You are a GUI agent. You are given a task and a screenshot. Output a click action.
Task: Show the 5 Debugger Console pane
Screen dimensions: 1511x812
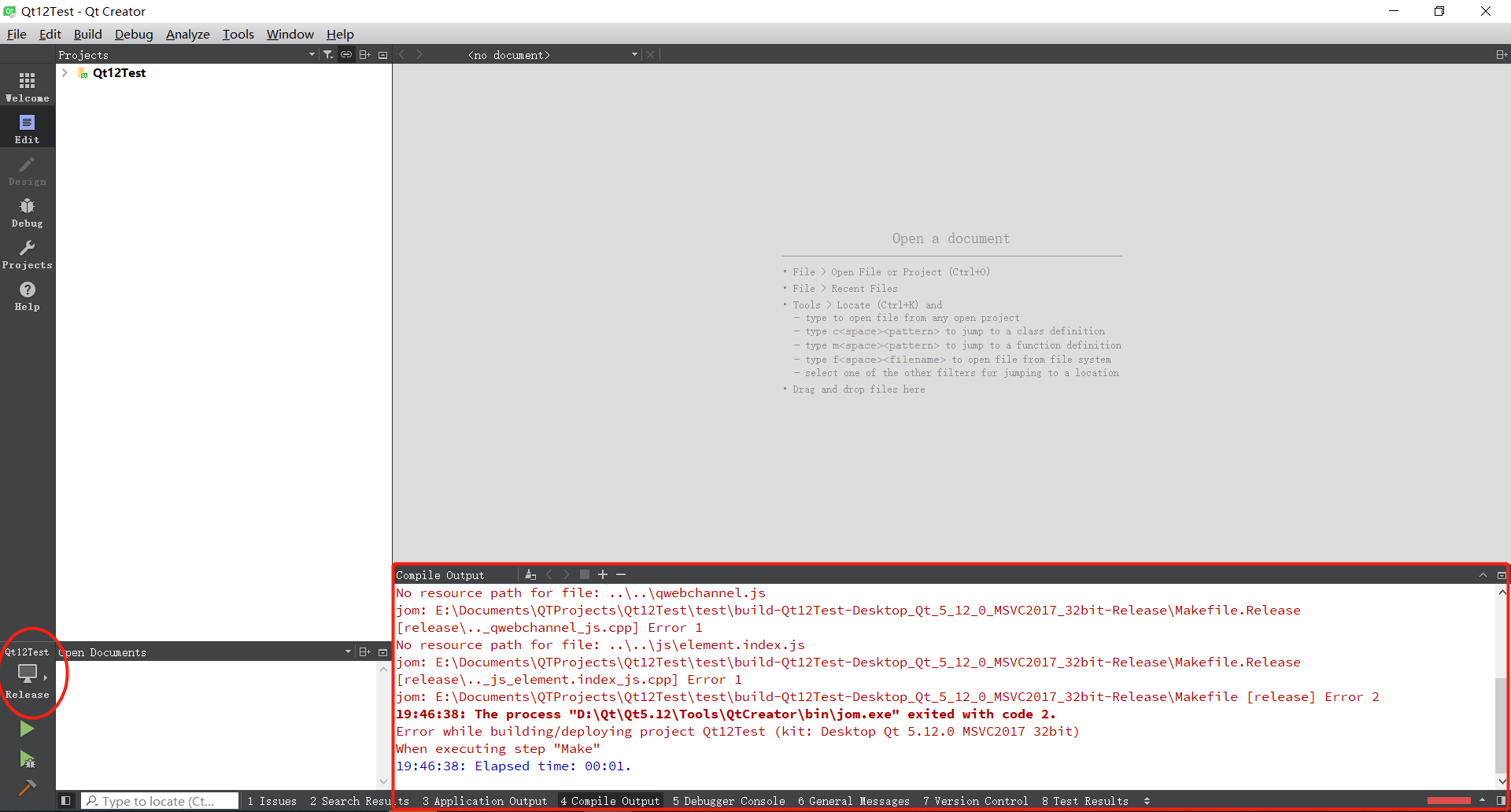pos(729,801)
